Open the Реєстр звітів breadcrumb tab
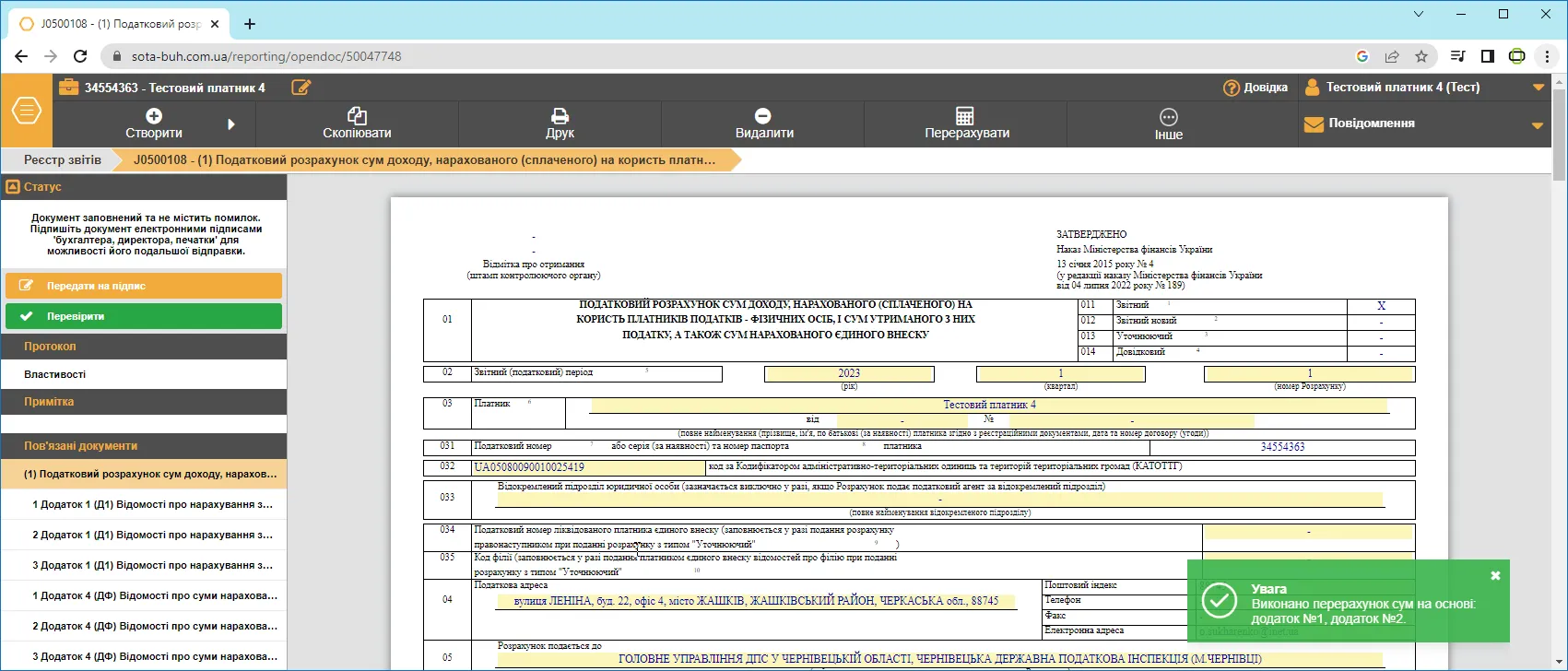This screenshot has height=671, width=1568. pos(63,159)
